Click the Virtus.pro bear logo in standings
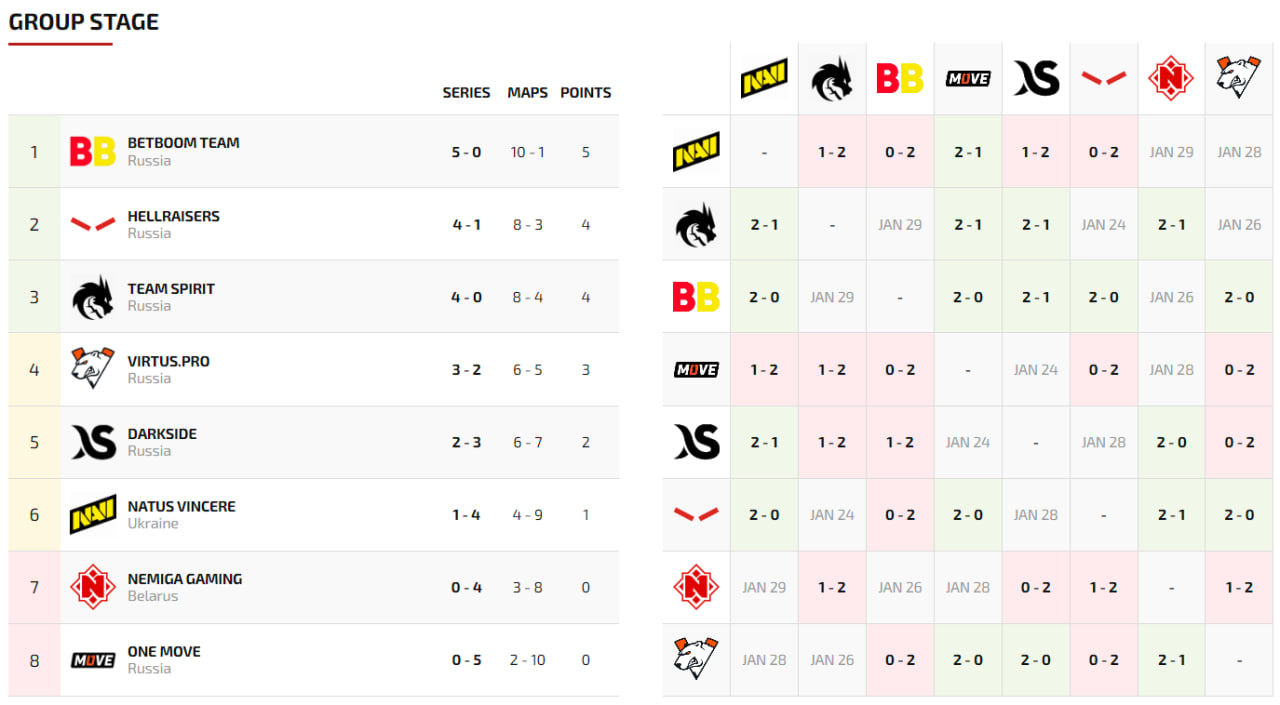 coord(93,369)
